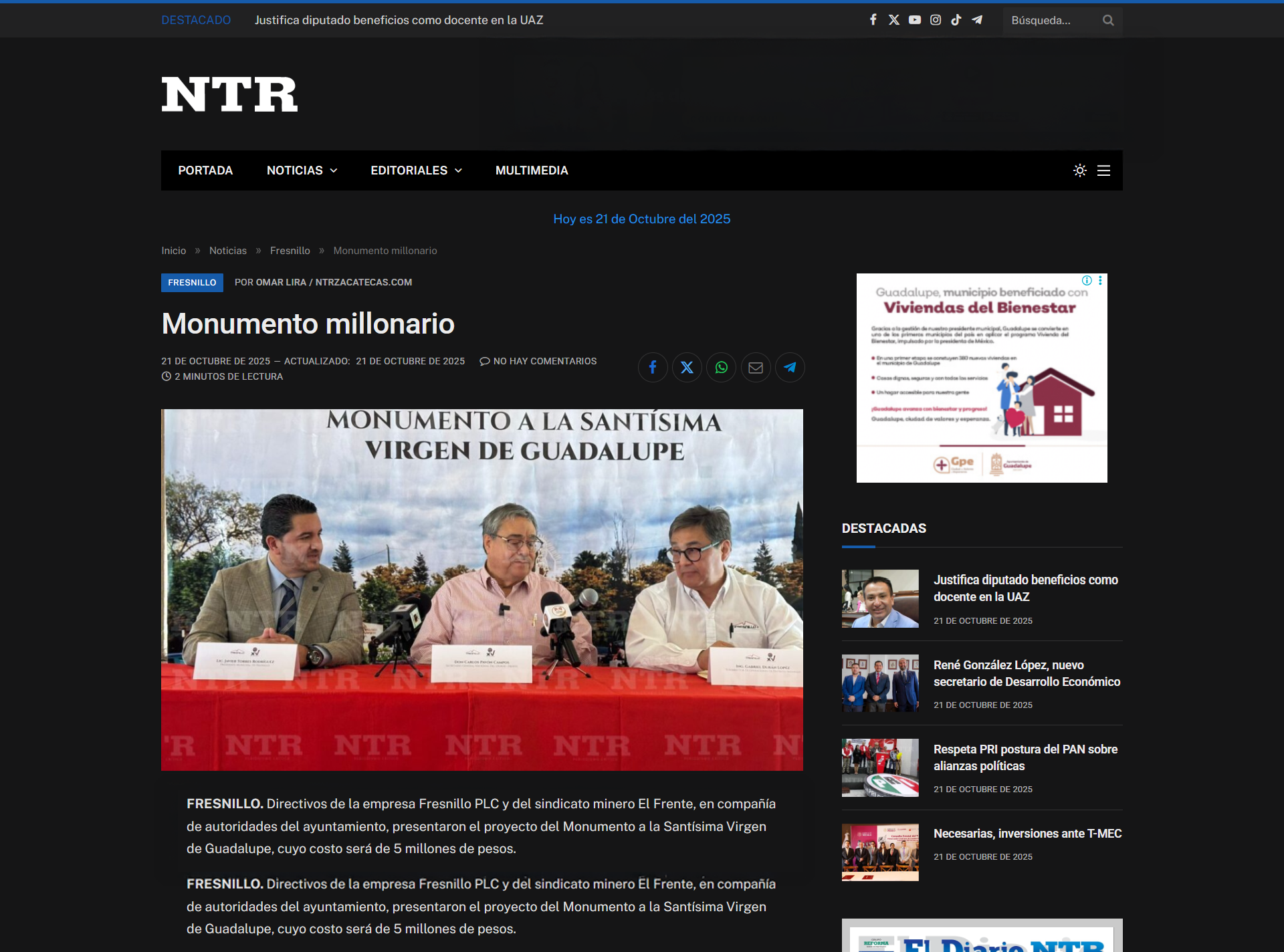This screenshot has width=1284, height=952.
Task: Click the FRESNILLO category badge
Action: 192,283
